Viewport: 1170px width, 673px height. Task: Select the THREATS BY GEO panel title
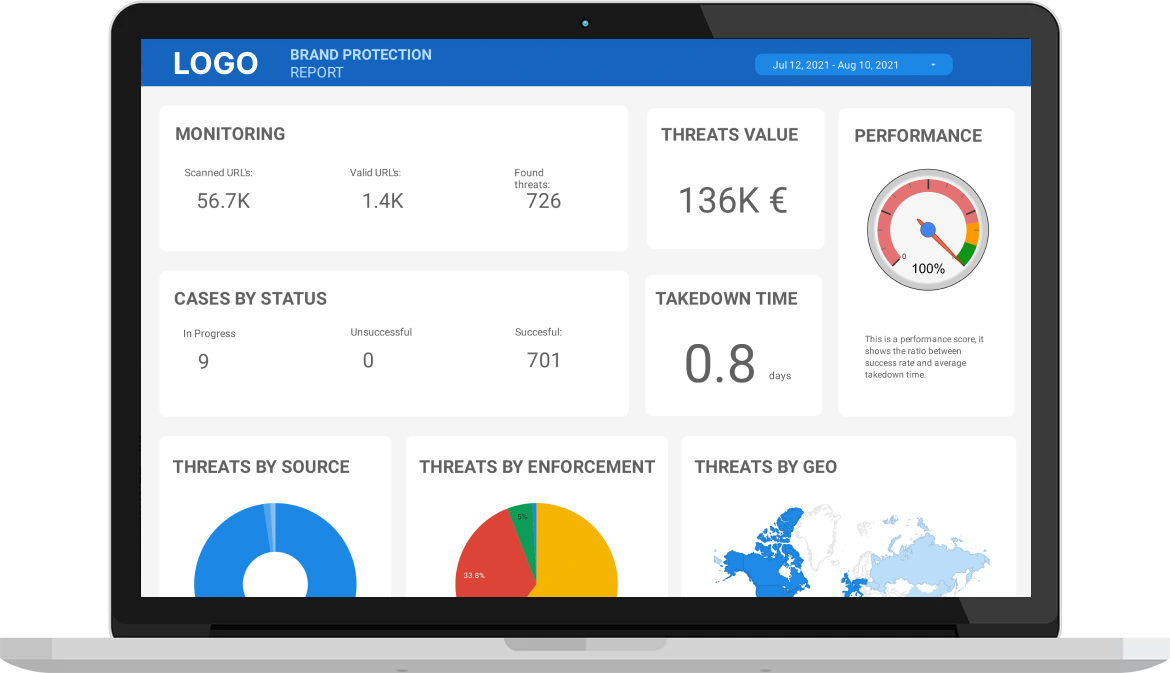click(x=765, y=466)
